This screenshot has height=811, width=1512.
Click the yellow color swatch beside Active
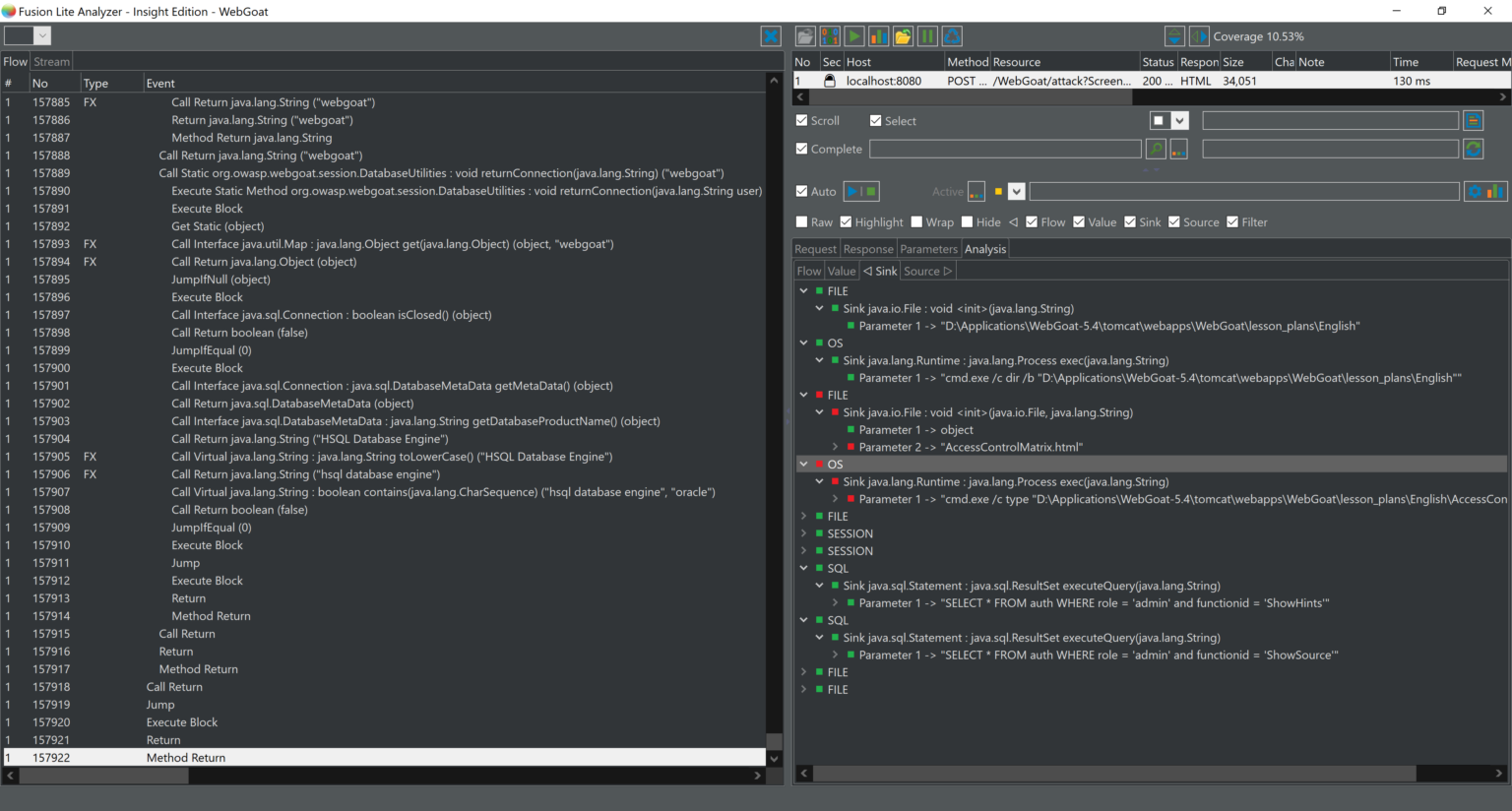click(998, 192)
